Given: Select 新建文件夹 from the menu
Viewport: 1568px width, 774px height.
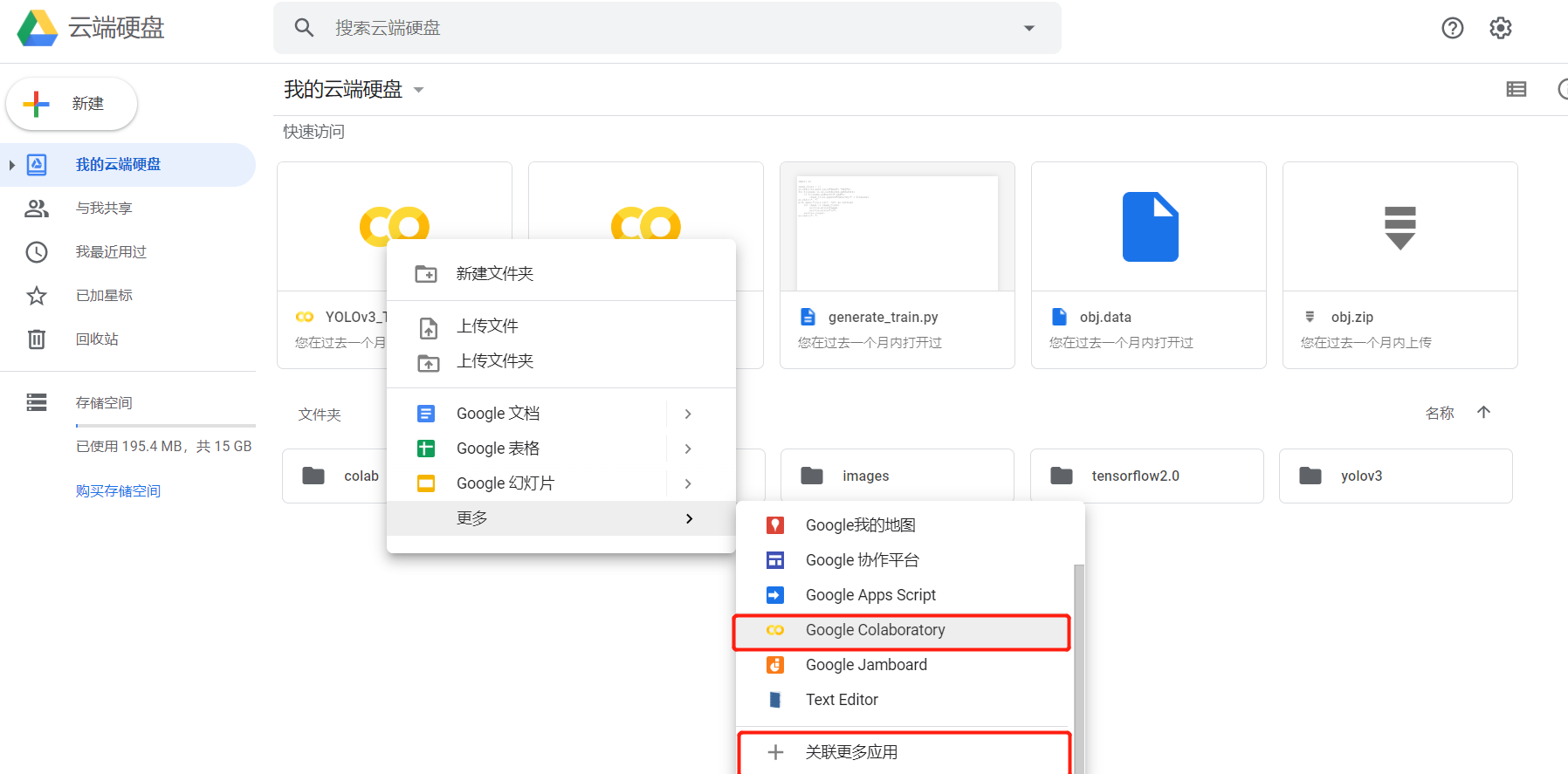Looking at the screenshot, I should (561, 274).
